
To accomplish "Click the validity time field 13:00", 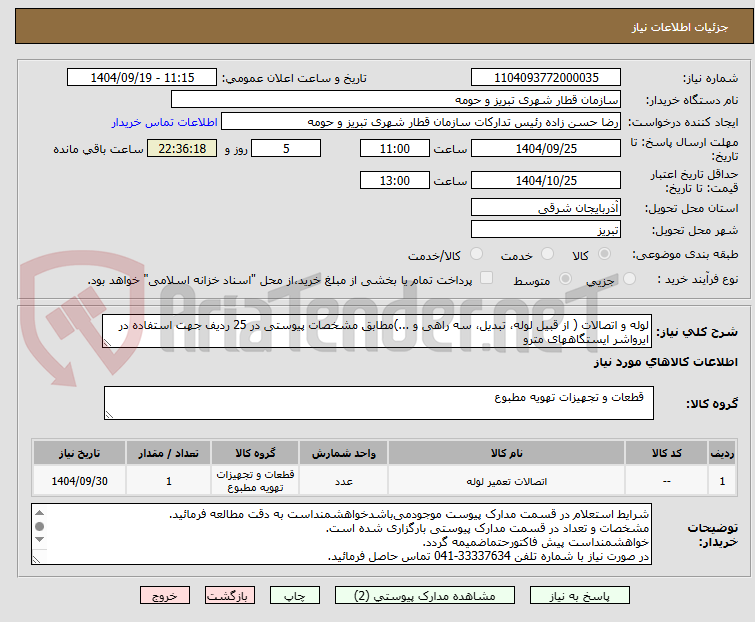I will tap(394, 181).
